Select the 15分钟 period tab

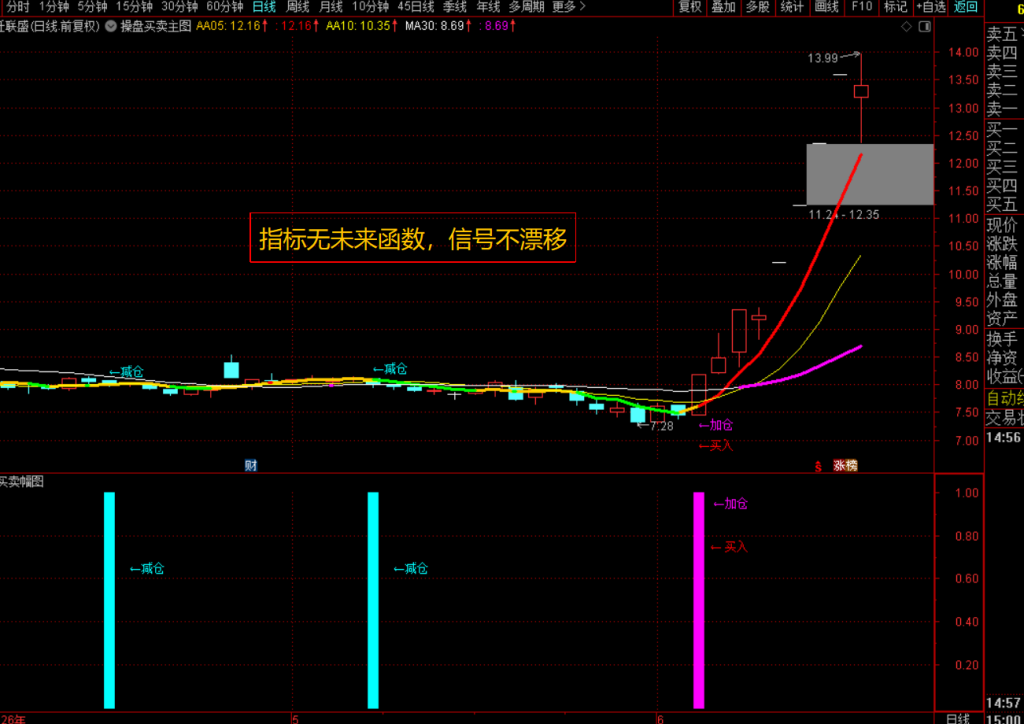[134, 7]
